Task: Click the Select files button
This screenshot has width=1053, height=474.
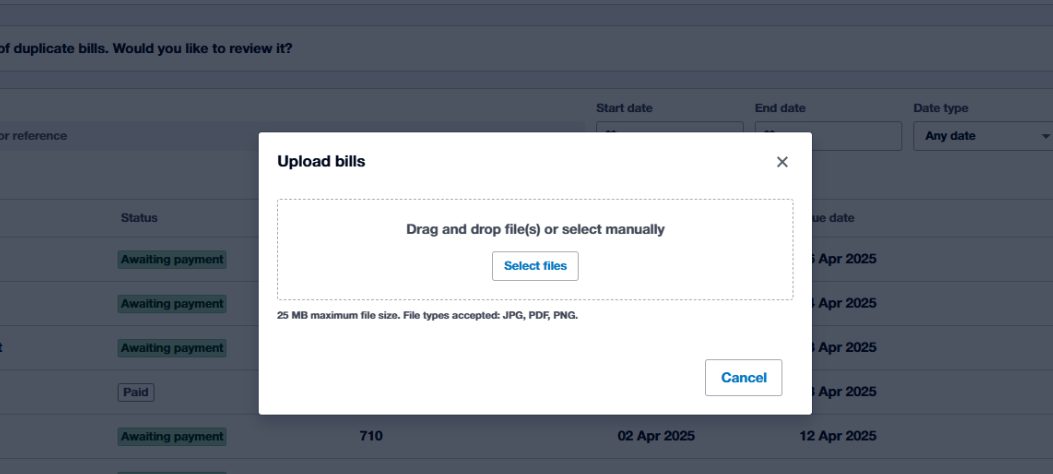Action: coord(535,266)
